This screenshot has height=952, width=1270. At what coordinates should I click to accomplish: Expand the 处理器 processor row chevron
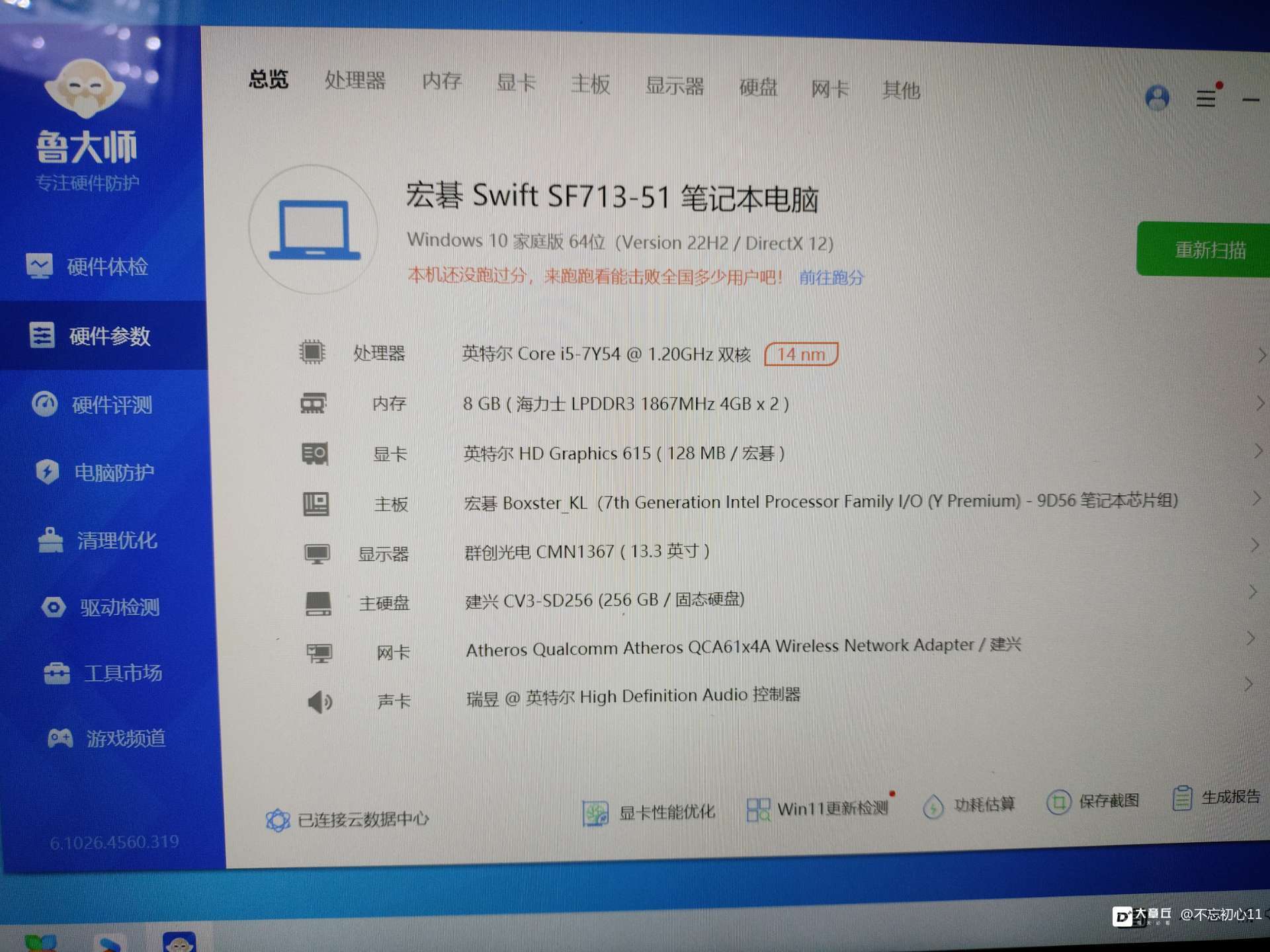click(x=1261, y=356)
